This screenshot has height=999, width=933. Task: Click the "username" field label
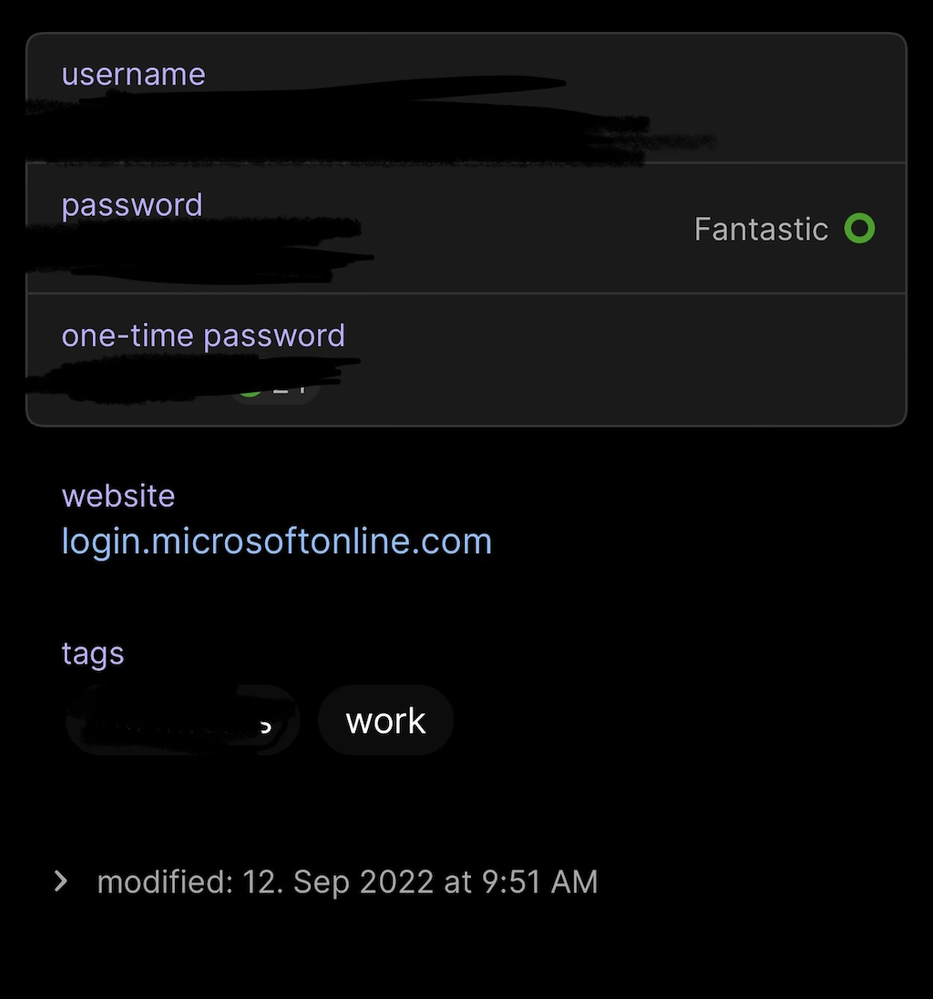pyautogui.click(x=133, y=74)
